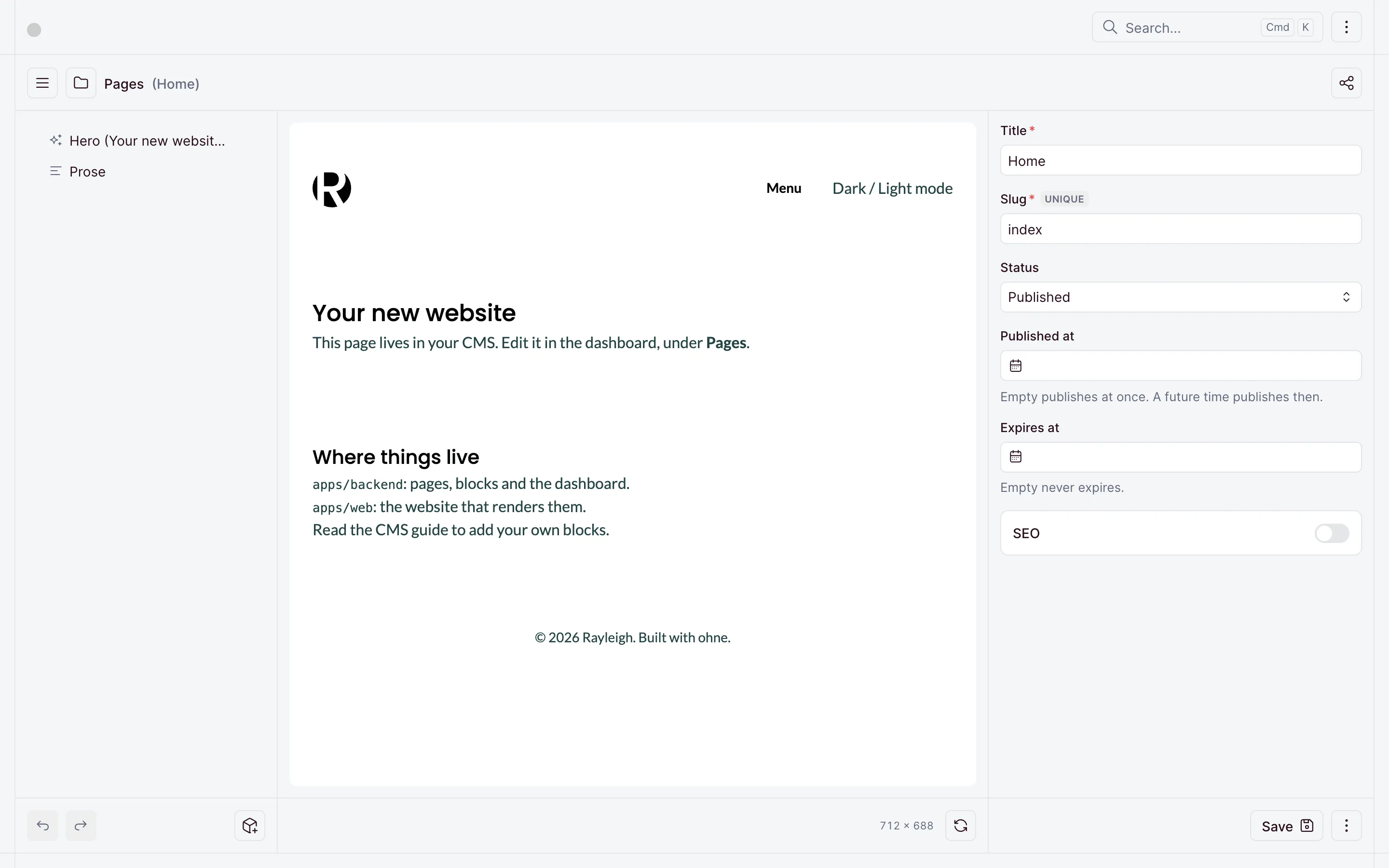Open the hamburger sidebar menu
This screenshot has width=1389, height=868.
click(42, 83)
